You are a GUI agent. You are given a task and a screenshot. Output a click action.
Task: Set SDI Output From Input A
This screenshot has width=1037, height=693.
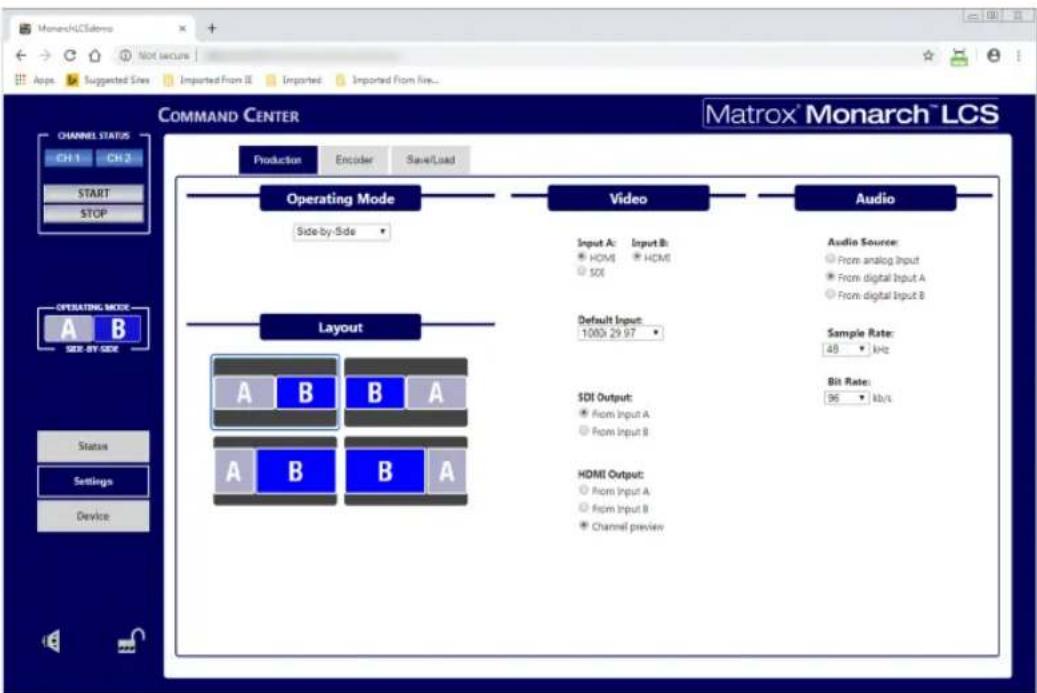point(583,413)
